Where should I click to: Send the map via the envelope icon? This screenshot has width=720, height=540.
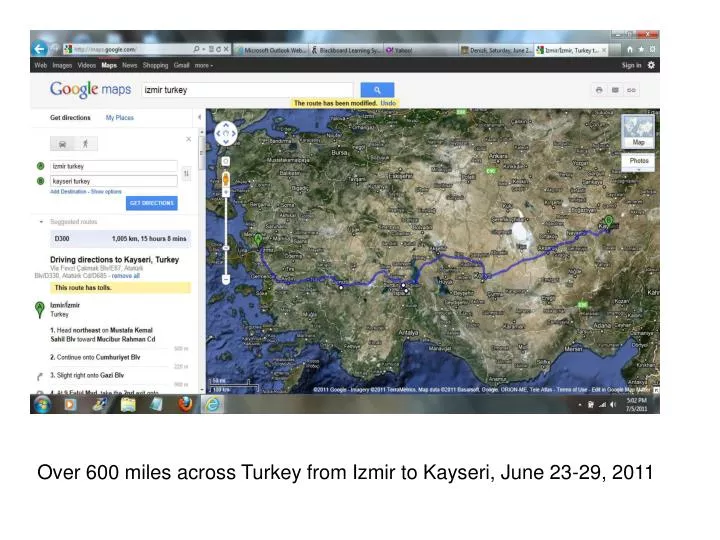[x=615, y=90]
